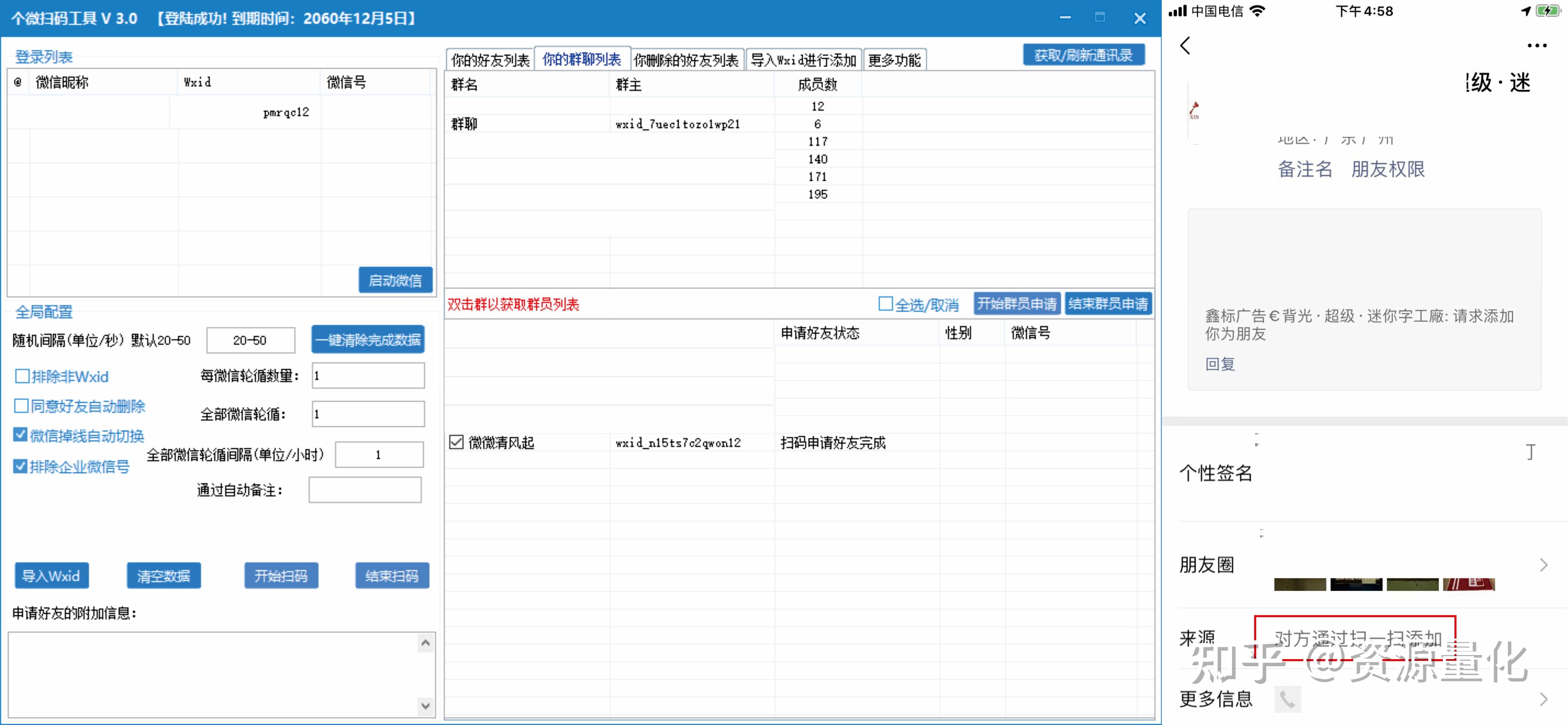Focus the 全部微信轮循 input field
The height and width of the screenshot is (725, 1568).
click(x=368, y=414)
